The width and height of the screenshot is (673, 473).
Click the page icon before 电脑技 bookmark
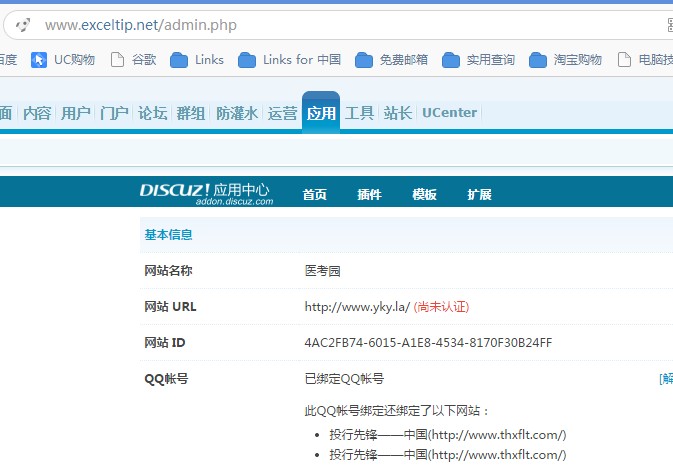(x=624, y=60)
